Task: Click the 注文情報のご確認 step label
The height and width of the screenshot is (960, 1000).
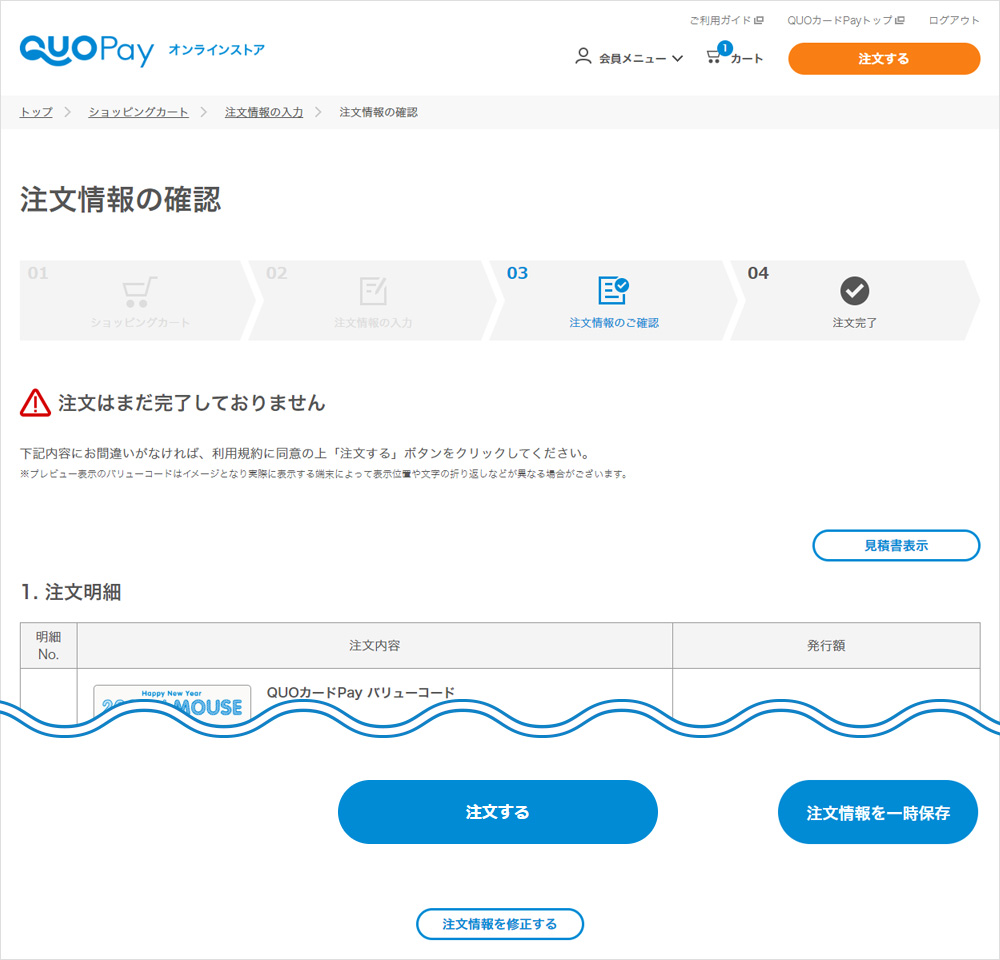Action: coord(614,323)
